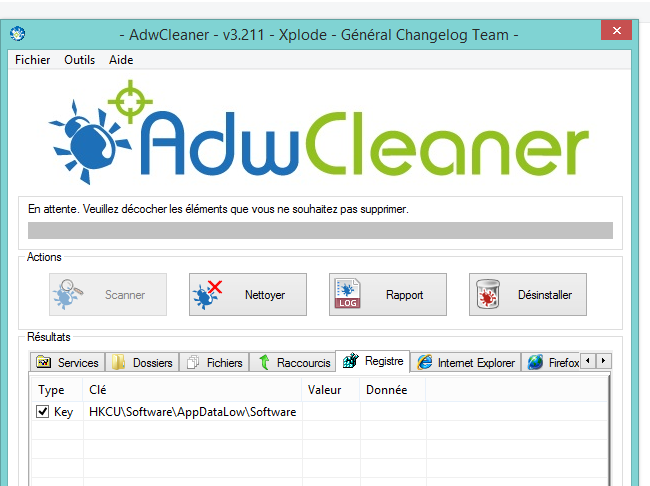Image resolution: width=650 pixels, height=486 pixels.
Task: Click the Internet Explorer logo icon
Action: click(x=425, y=362)
